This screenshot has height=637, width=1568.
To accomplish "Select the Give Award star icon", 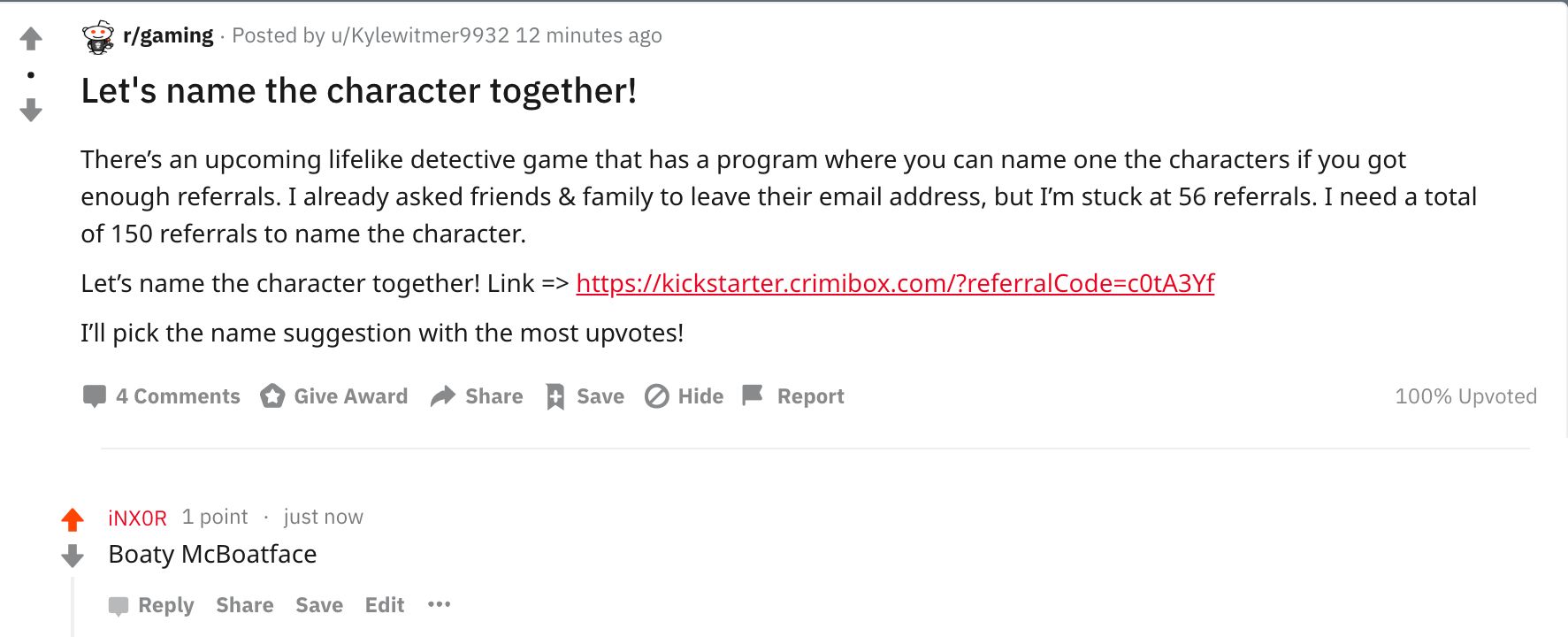I will click(x=272, y=395).
